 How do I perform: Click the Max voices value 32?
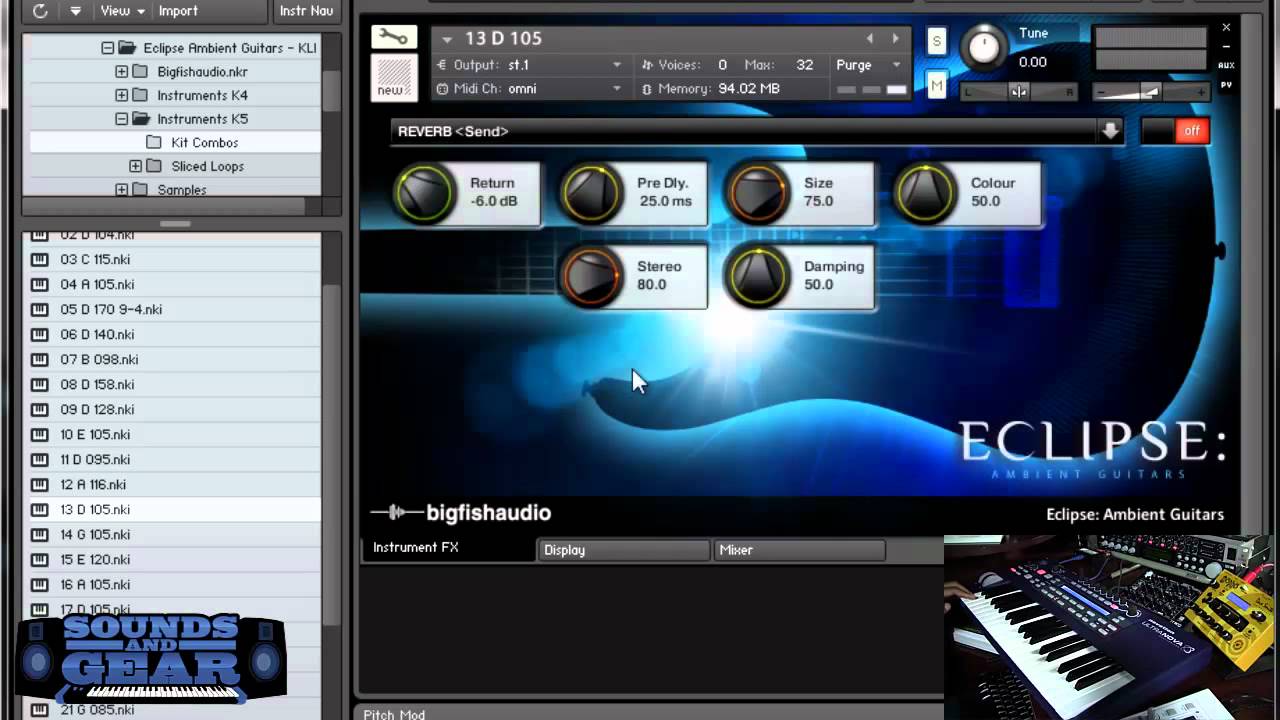(x=804, y=65)
